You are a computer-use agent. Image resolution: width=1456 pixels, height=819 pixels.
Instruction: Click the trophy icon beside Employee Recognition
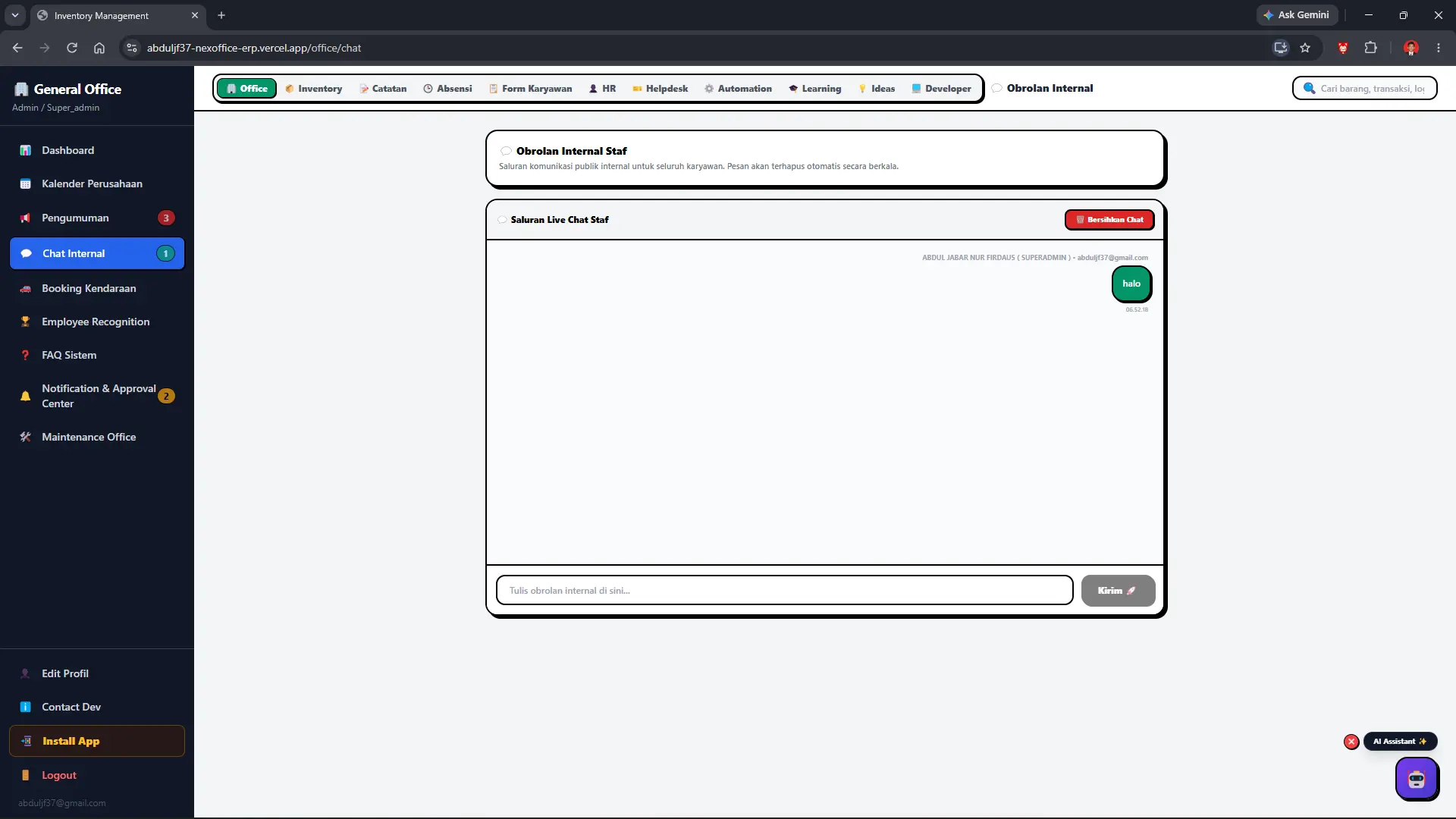click(25, 322)
